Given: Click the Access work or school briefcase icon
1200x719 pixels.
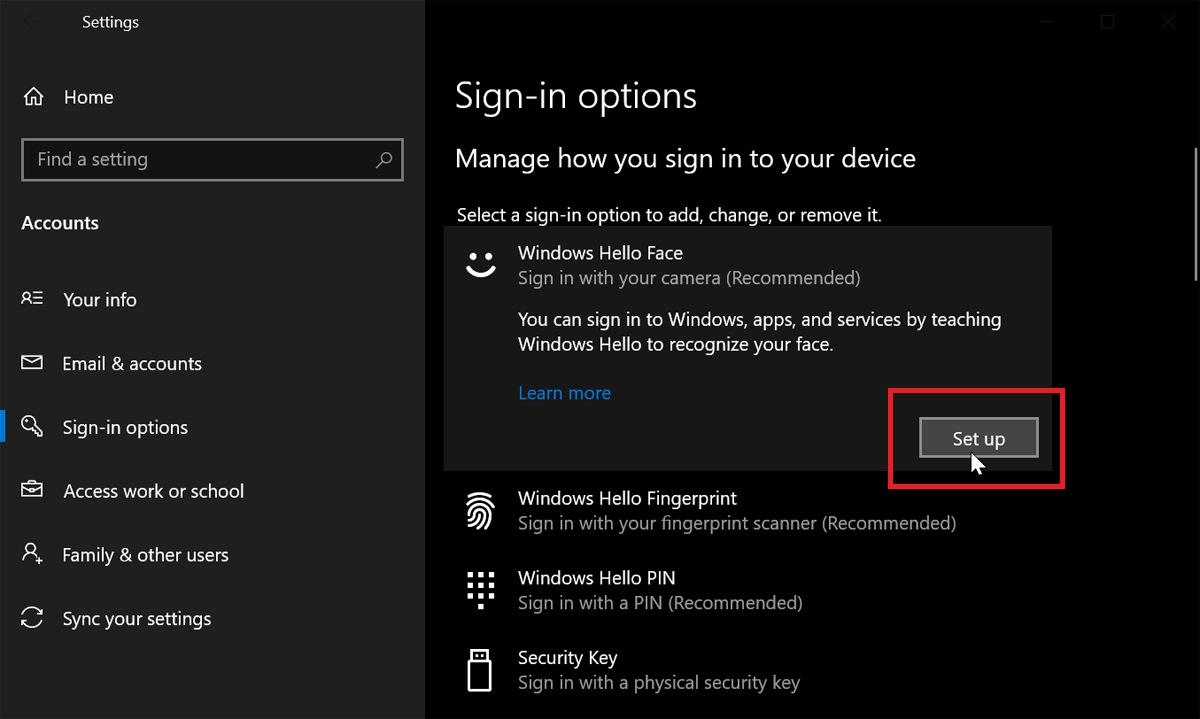Looking at the screenshot, I should 31,490.
